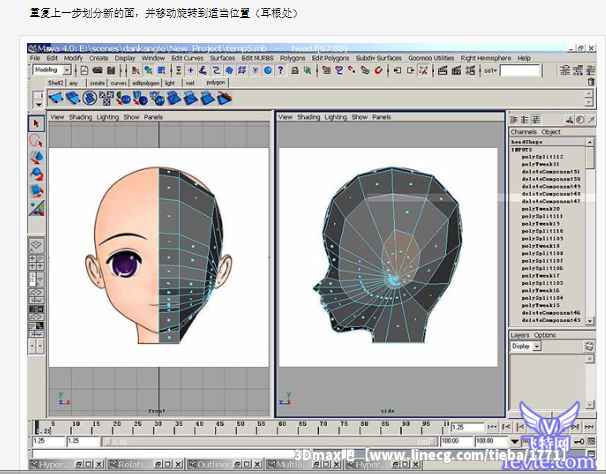Viewport: 606px width, 474px height.
Task: Click the quick selection name input field
Action: [521, 71]
